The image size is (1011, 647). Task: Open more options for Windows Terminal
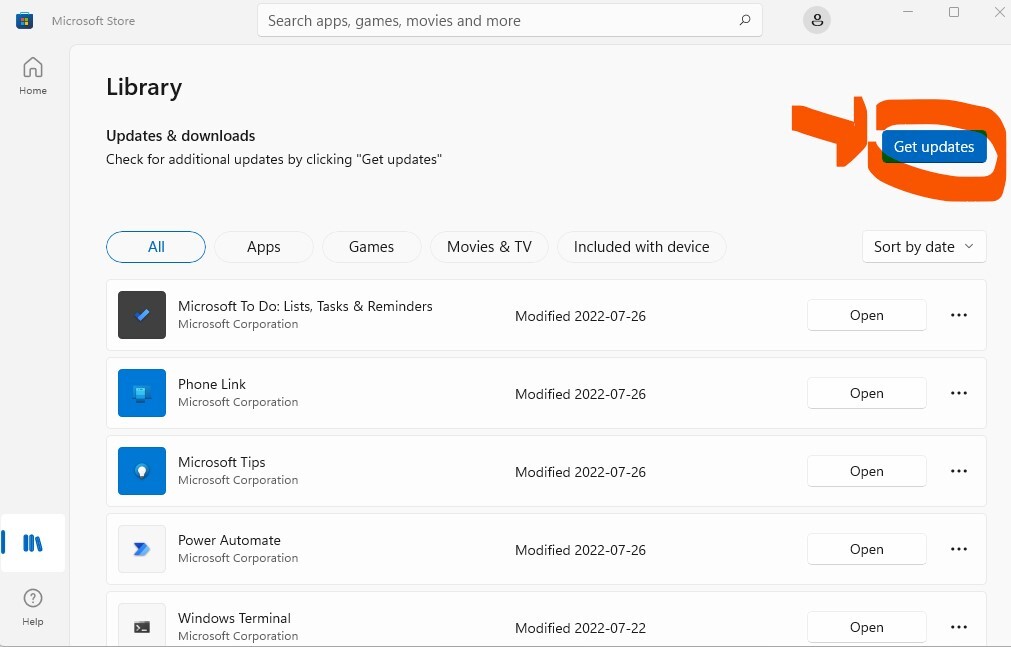(x=959, y=627)
